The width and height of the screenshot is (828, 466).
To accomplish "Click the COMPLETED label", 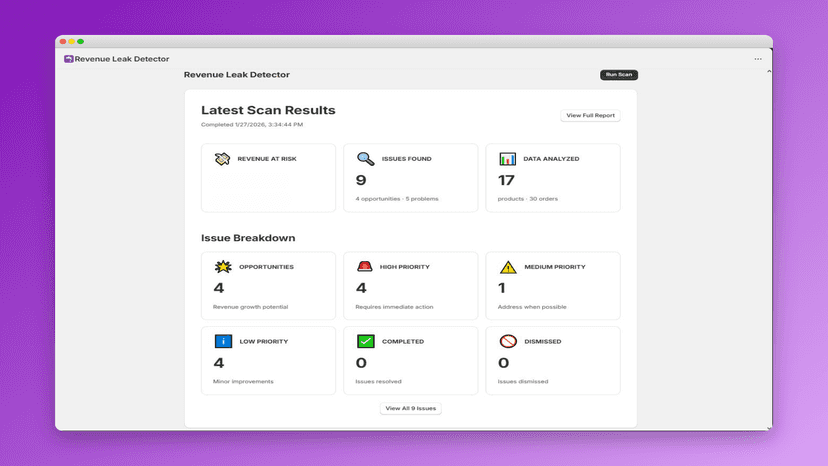I will pyautogui.click(x=403, y=341).
